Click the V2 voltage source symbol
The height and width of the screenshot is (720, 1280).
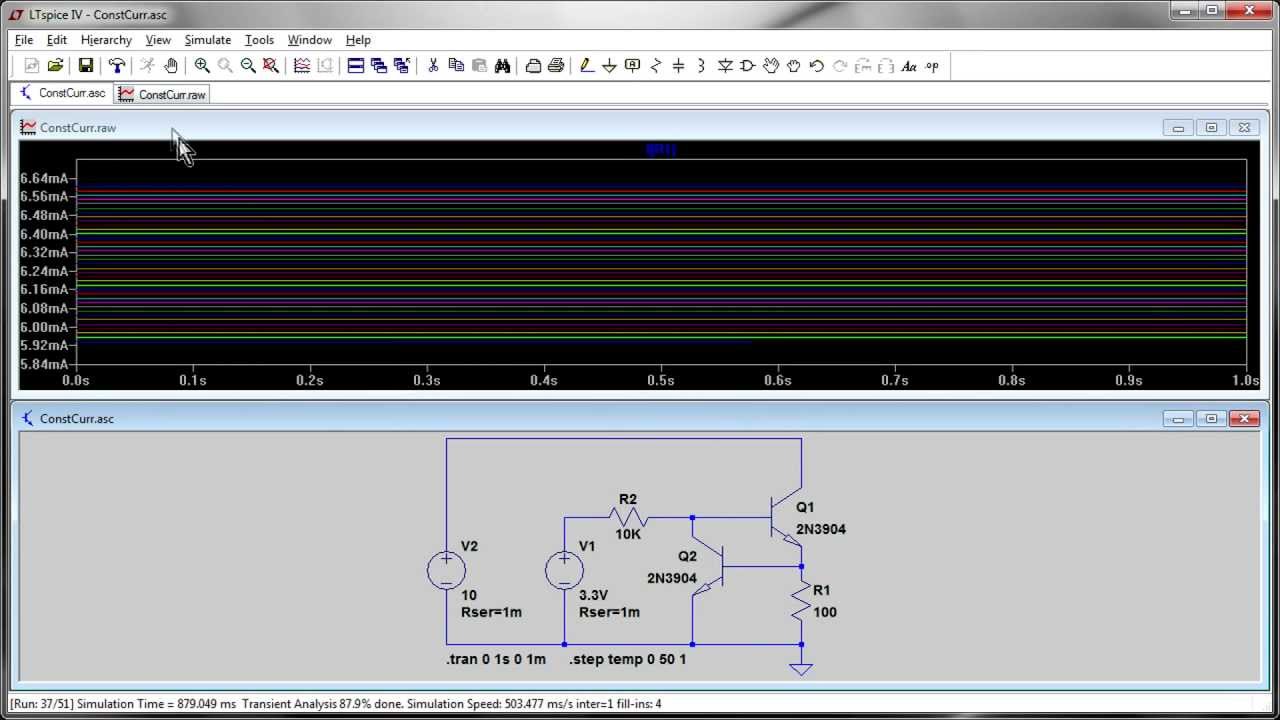coord(446,570)
